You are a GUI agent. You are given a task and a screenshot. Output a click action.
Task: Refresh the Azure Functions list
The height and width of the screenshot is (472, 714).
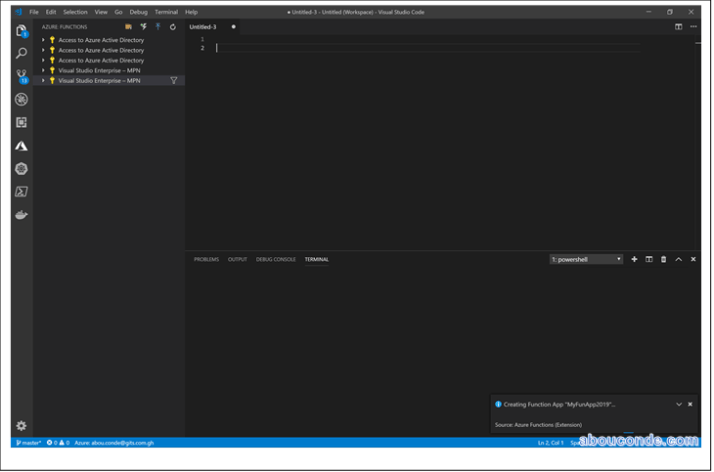[x=172, y=27]
